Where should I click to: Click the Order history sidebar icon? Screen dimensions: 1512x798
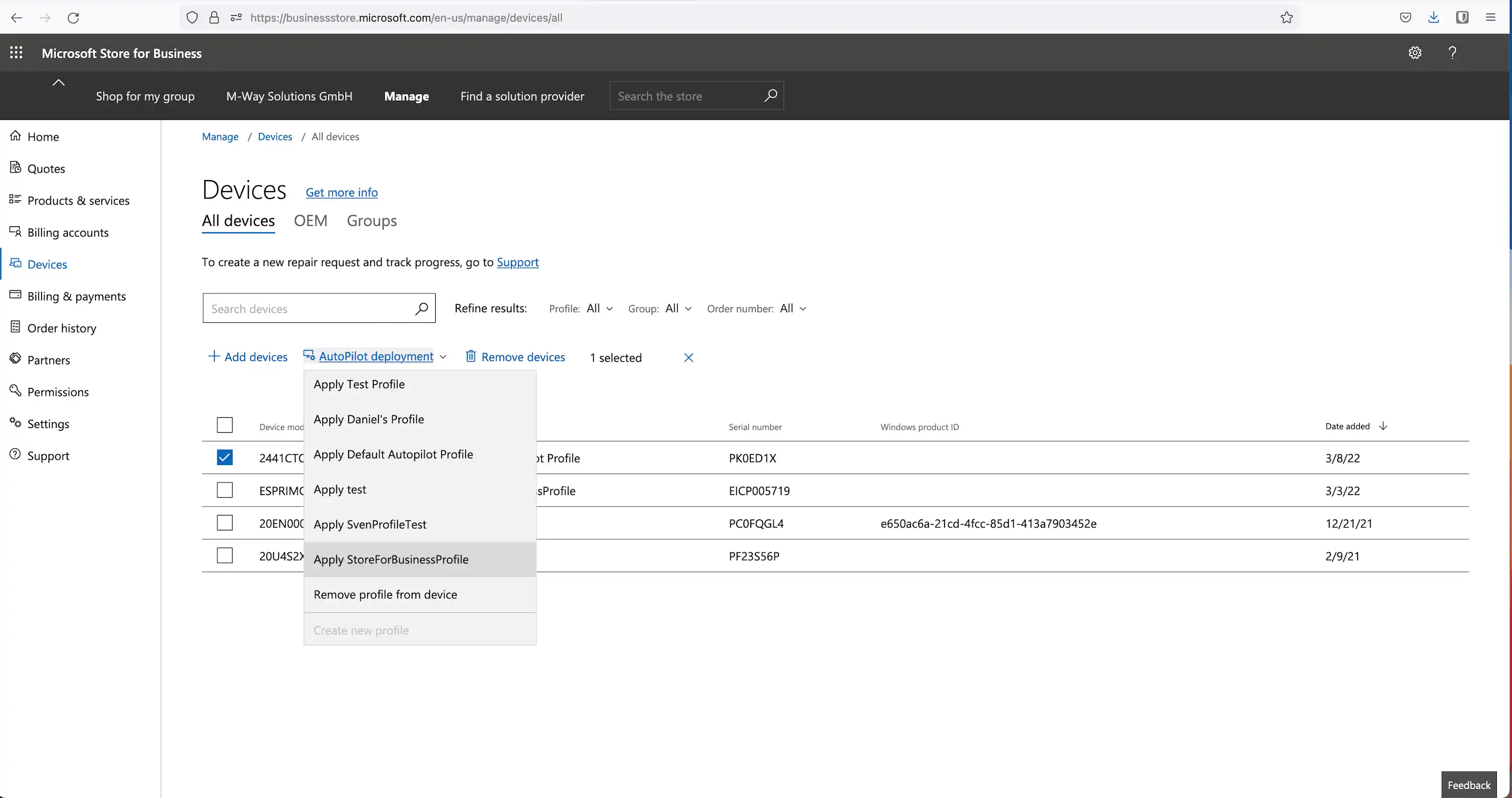(x=16, y=327)
